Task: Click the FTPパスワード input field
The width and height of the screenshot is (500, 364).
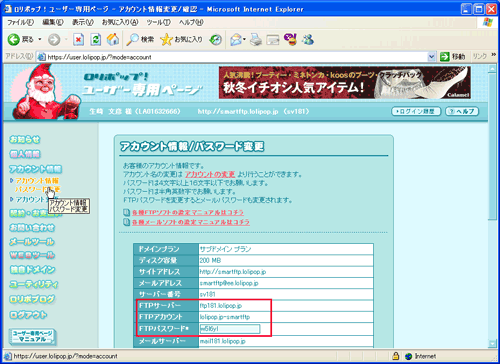Action: click(230, 329)
